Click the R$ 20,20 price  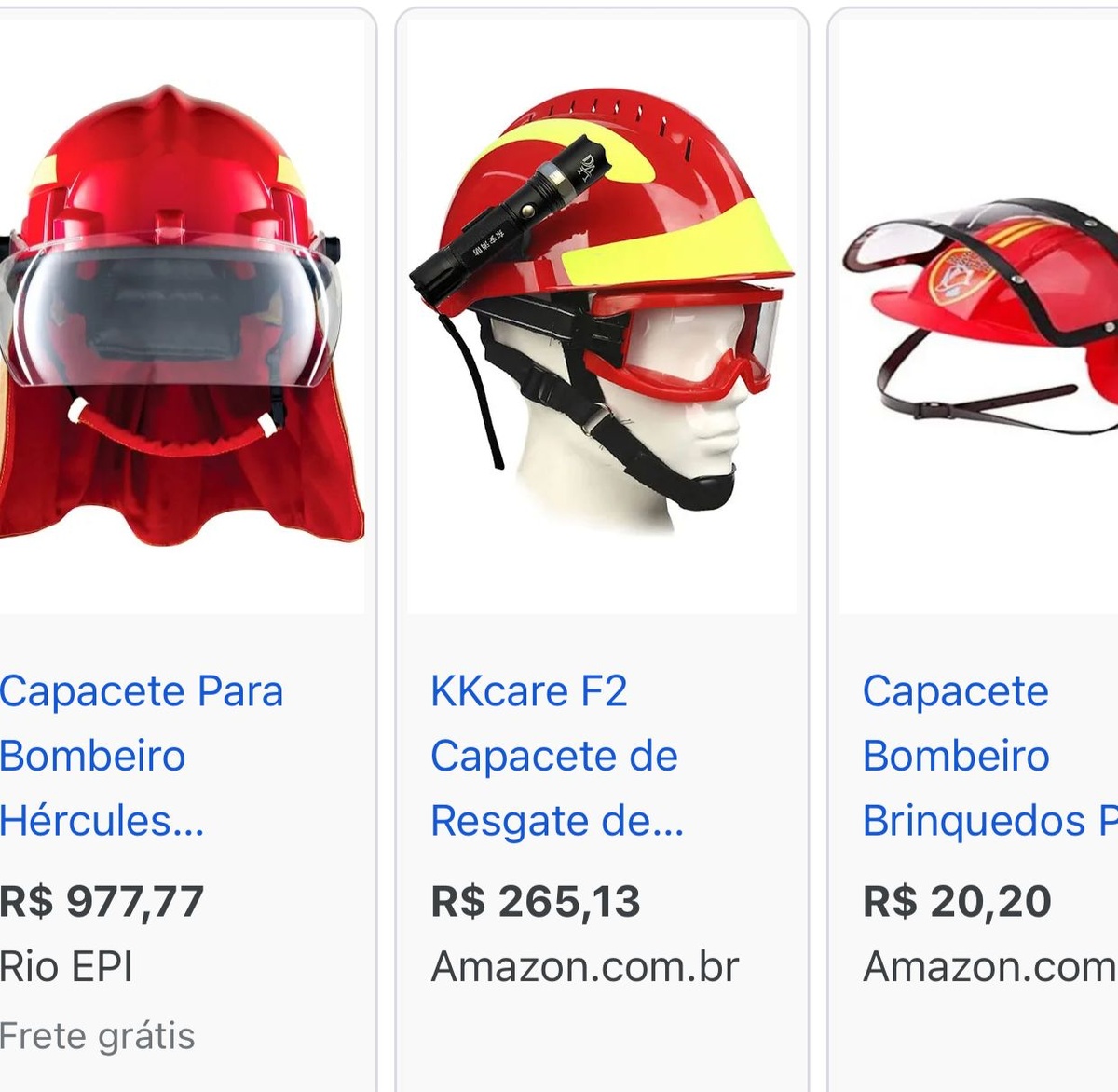[957, 901]
